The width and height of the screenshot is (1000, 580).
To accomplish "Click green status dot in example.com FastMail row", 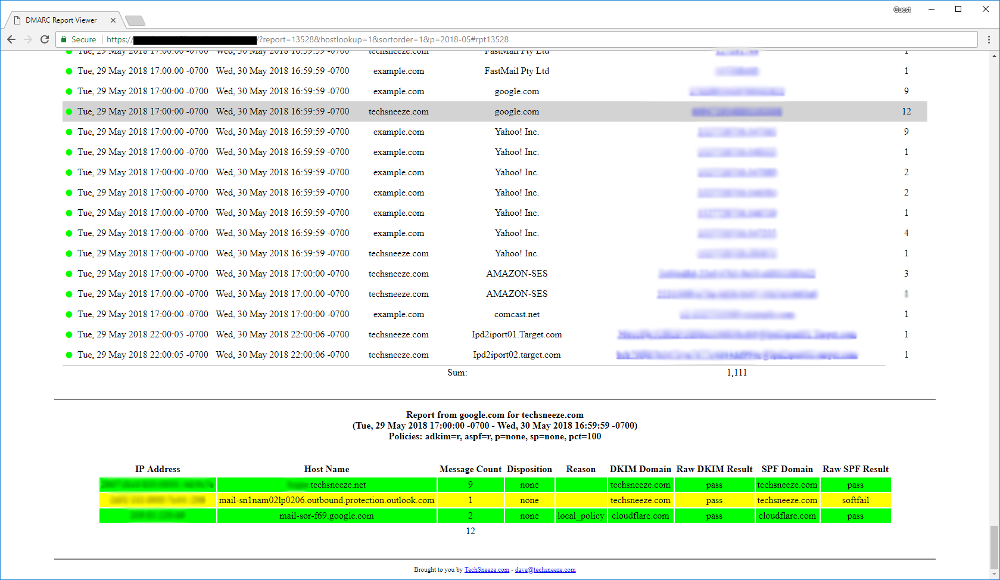I will coord(69,71).
